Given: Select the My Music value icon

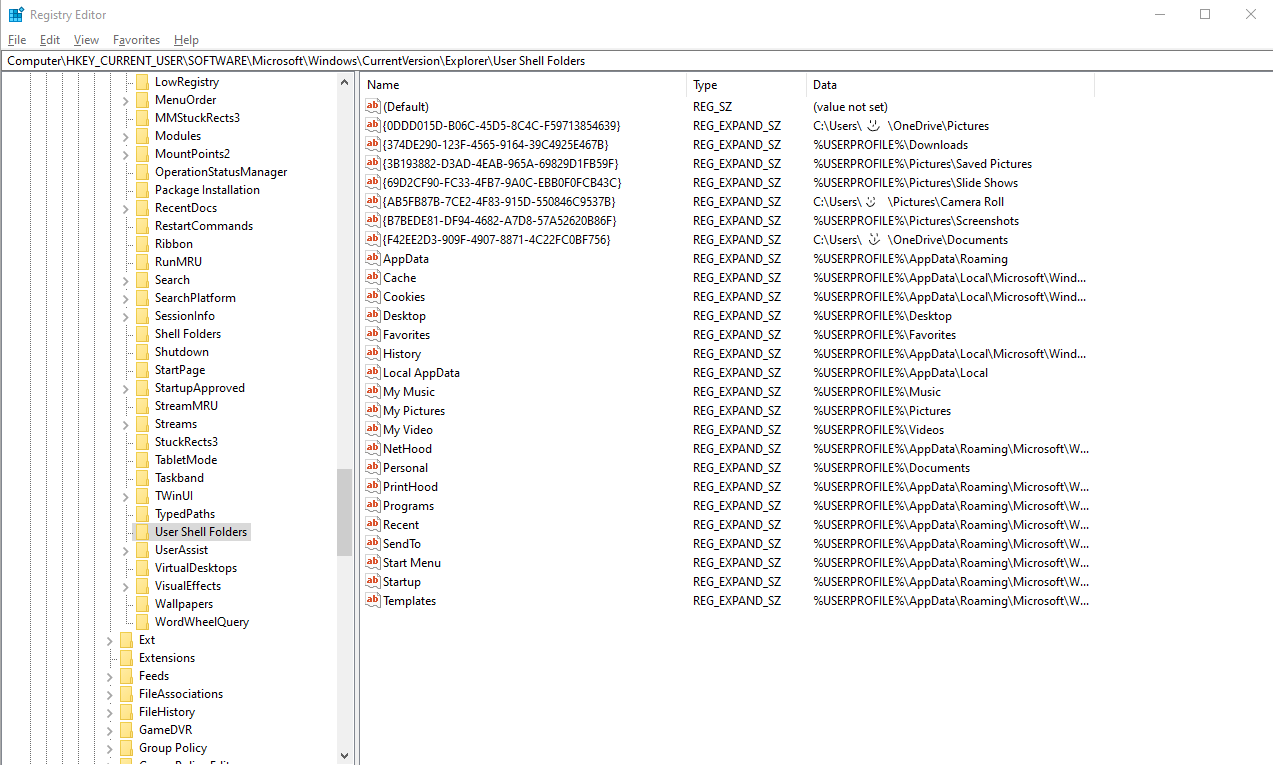Looking at the screenshot, I should click(x=373, y=391).
